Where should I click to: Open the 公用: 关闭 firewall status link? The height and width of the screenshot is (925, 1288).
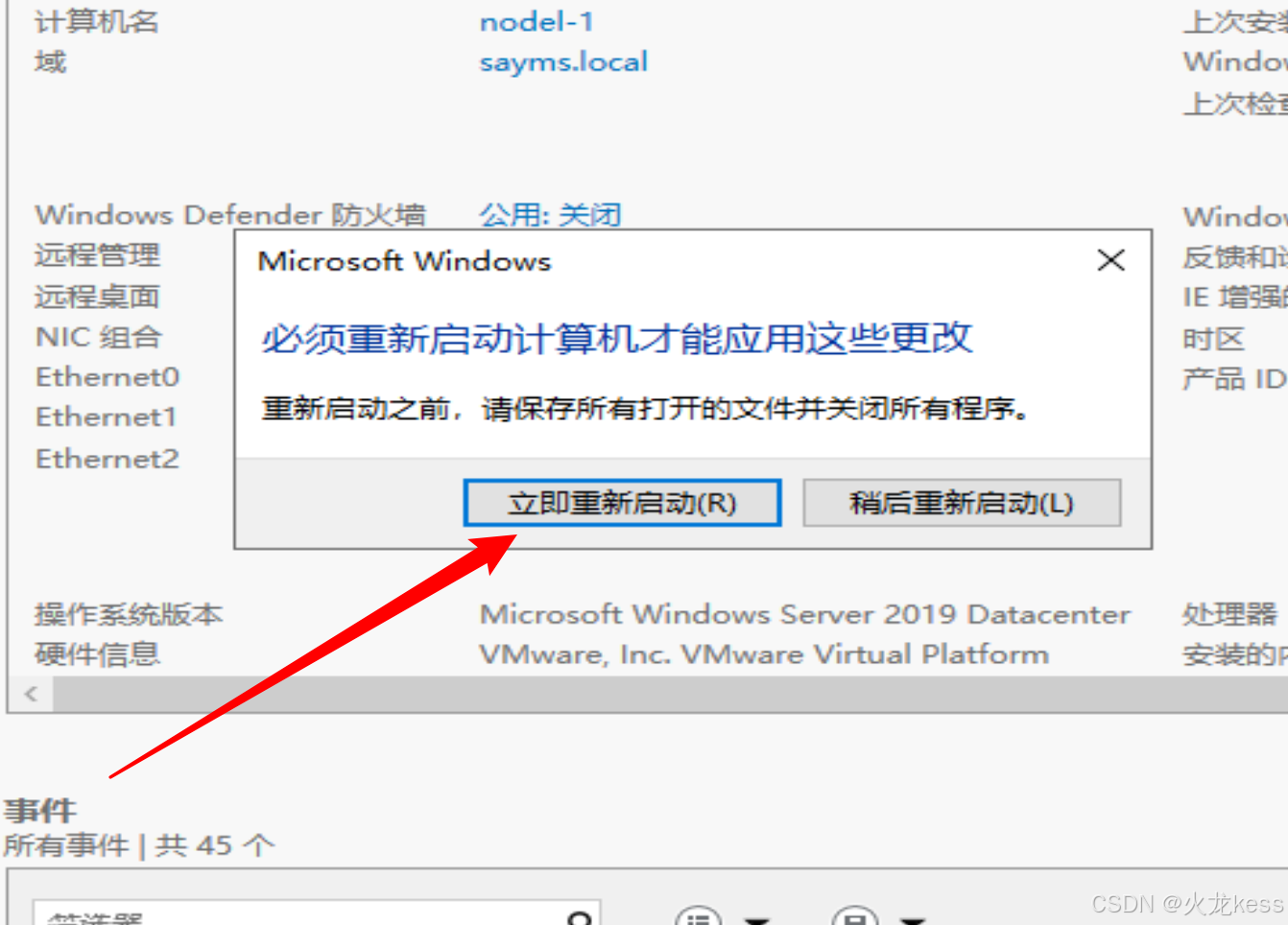pyautogui.click(x=550, y=214)
